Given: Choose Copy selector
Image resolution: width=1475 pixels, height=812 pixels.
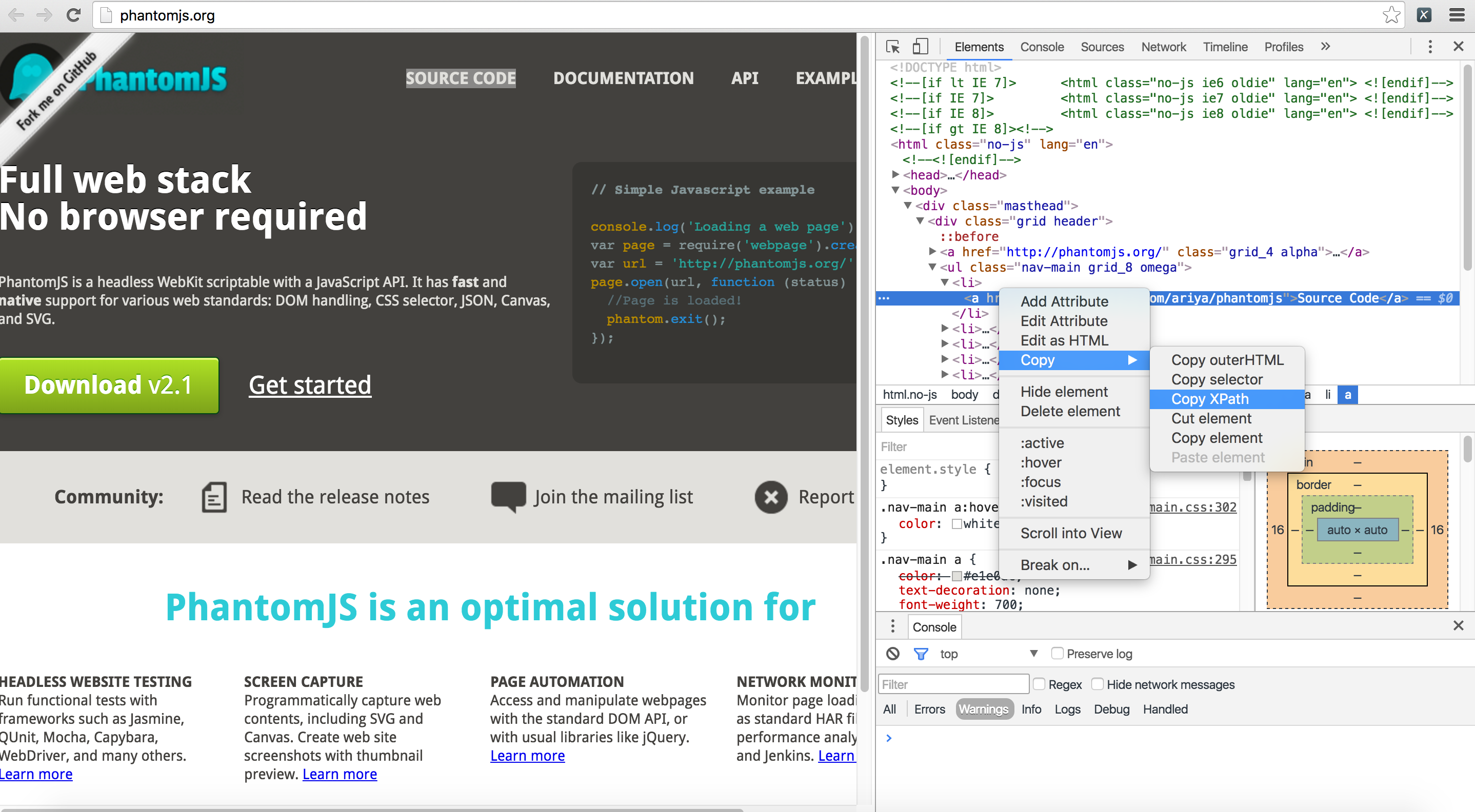Looking at the screenshot, I should [x=1226, y=379].
